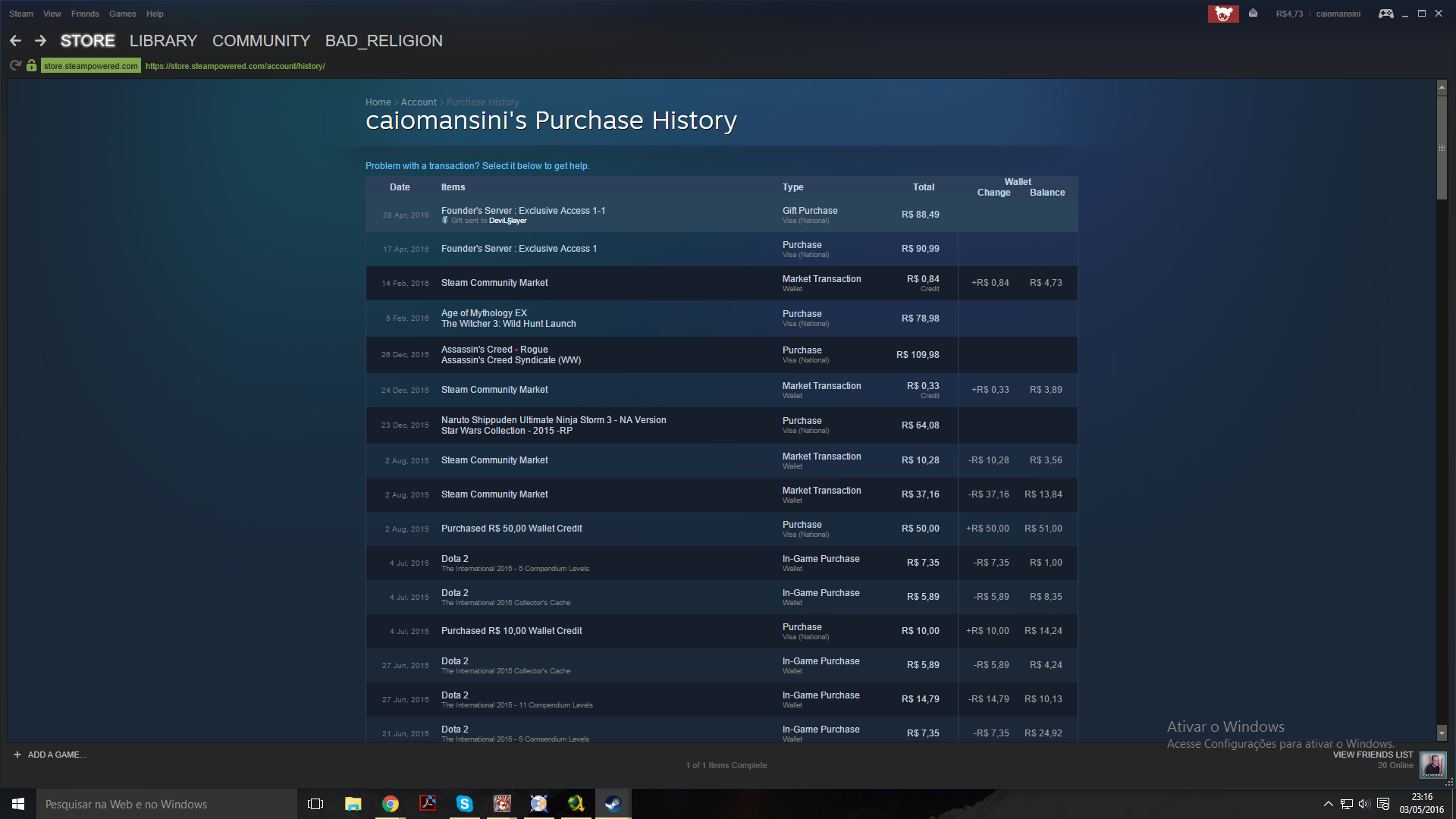
Task: Open Chrome from the Windows taskbar
Action: coord(391,804)
